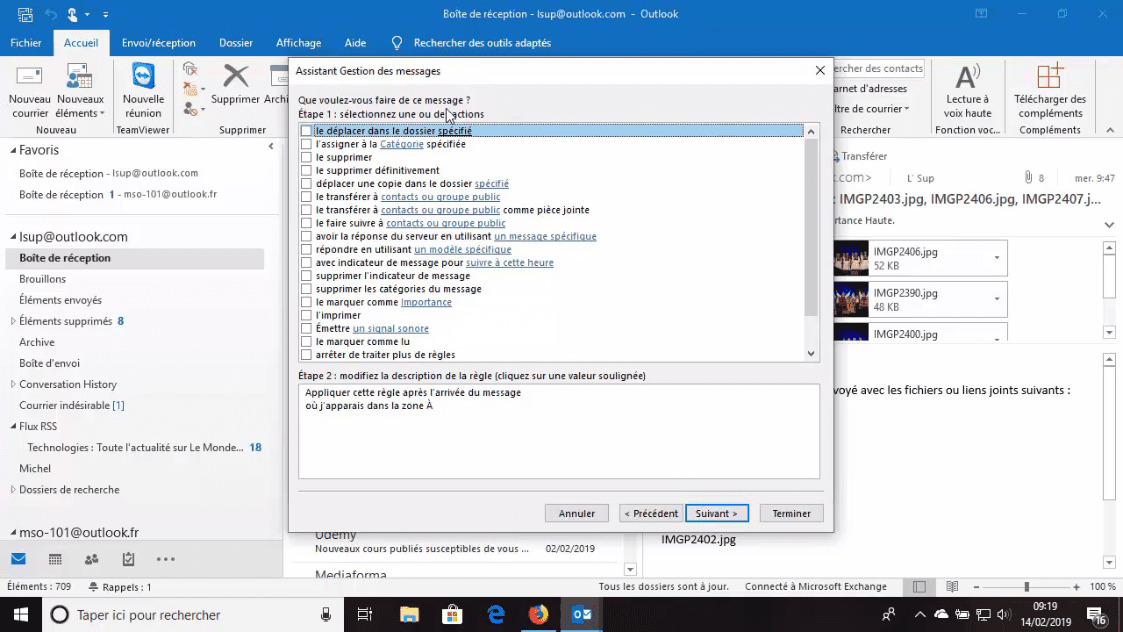
Task: Click zoom in plus on status bar
Action: (x=1076, y=587)
